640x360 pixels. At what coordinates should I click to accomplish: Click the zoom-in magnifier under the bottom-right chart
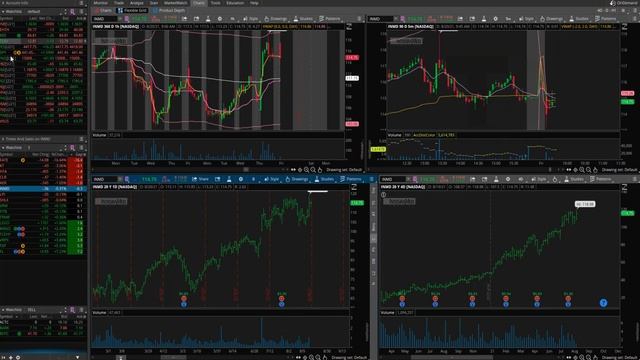pyautogui.click(x=582, y=358)
